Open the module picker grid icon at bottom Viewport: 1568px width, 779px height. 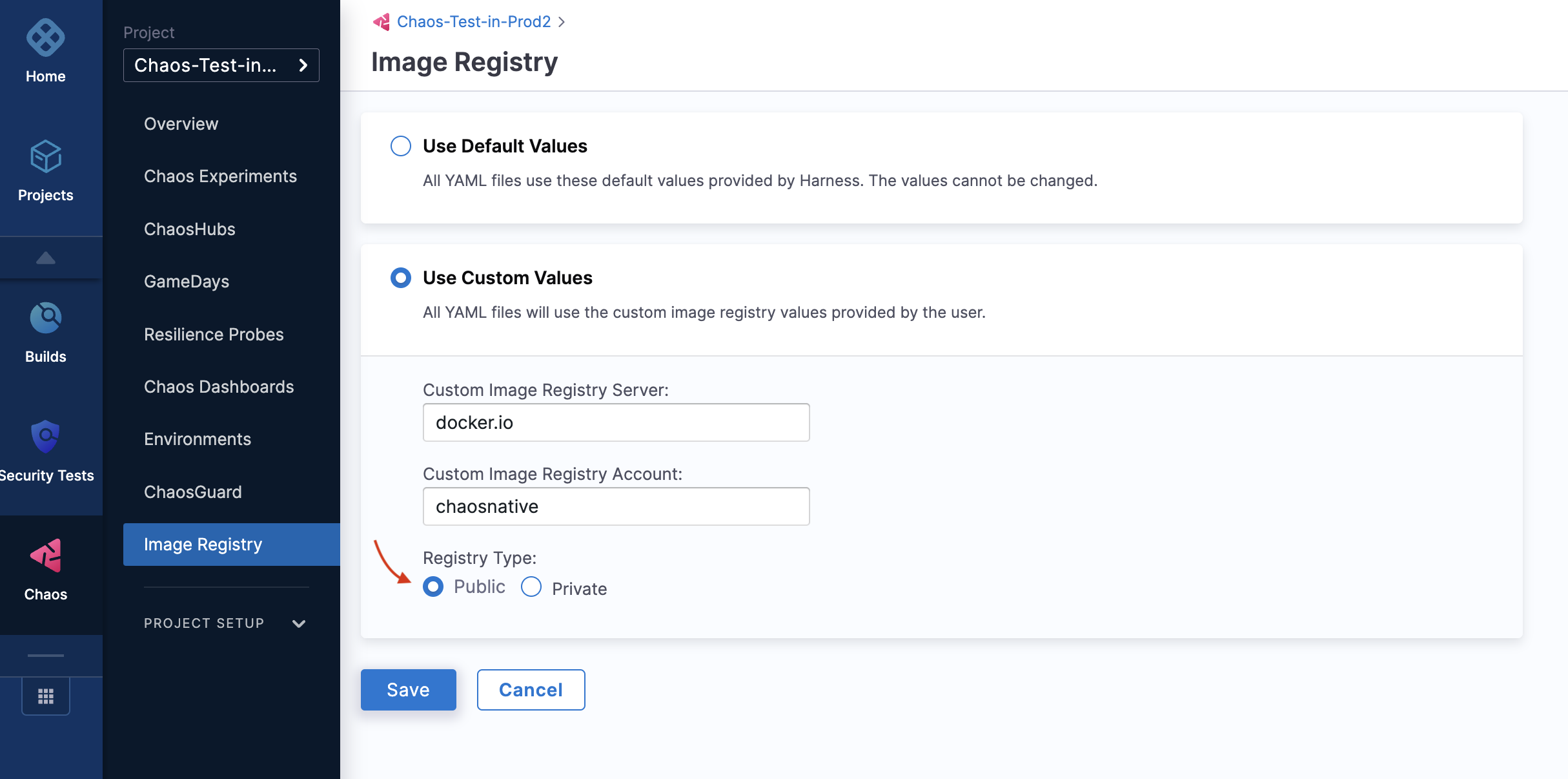click(45, 696)
